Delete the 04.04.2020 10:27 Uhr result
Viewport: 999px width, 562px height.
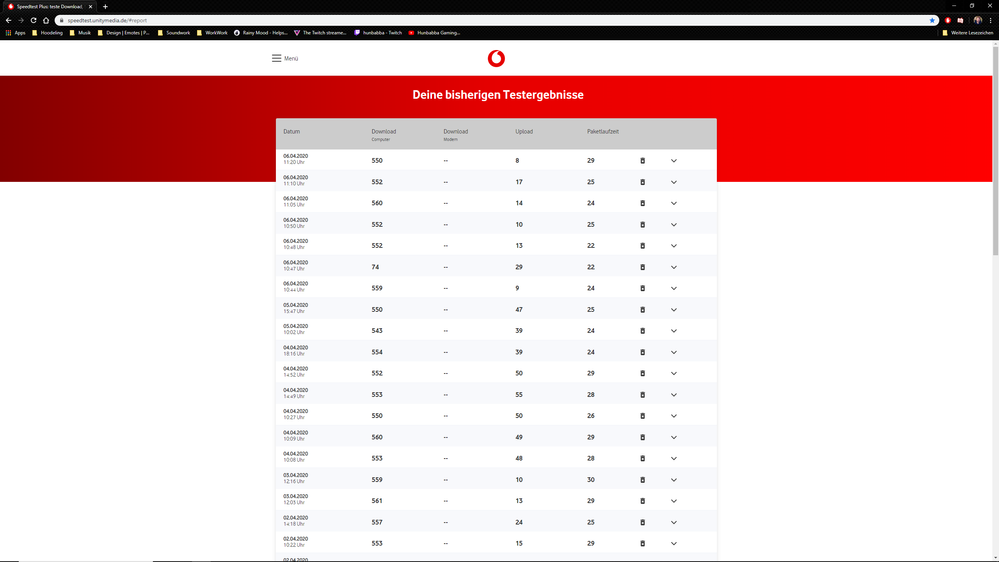[x=642, y=416]
